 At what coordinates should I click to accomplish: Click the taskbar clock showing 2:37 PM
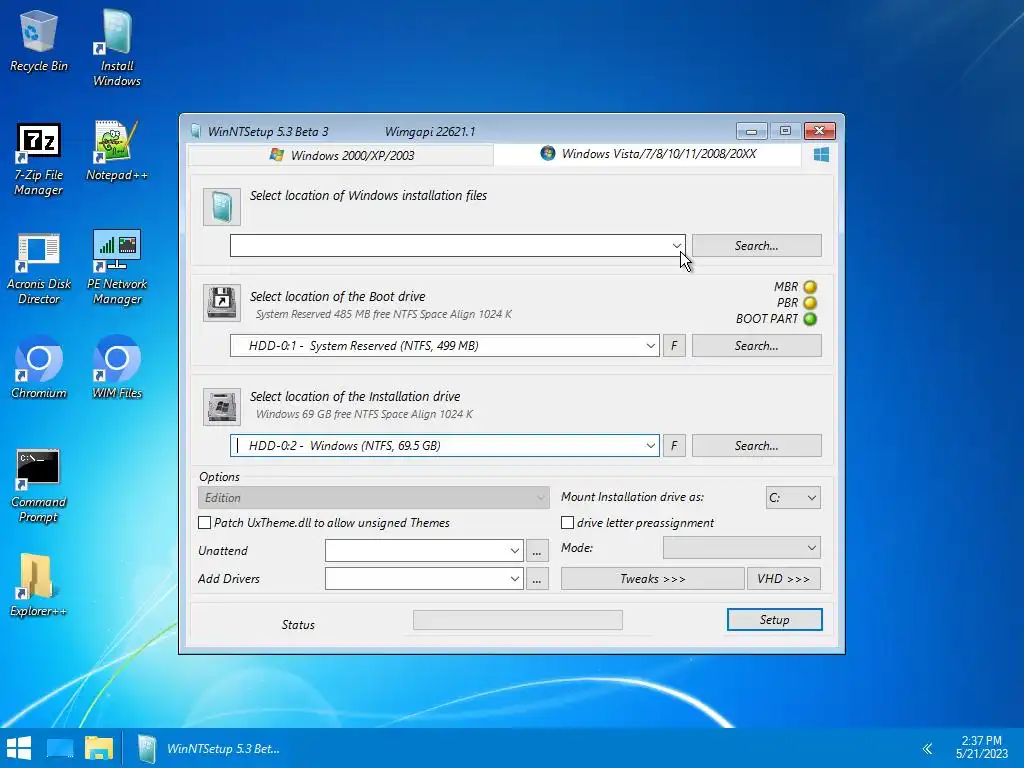982,747
